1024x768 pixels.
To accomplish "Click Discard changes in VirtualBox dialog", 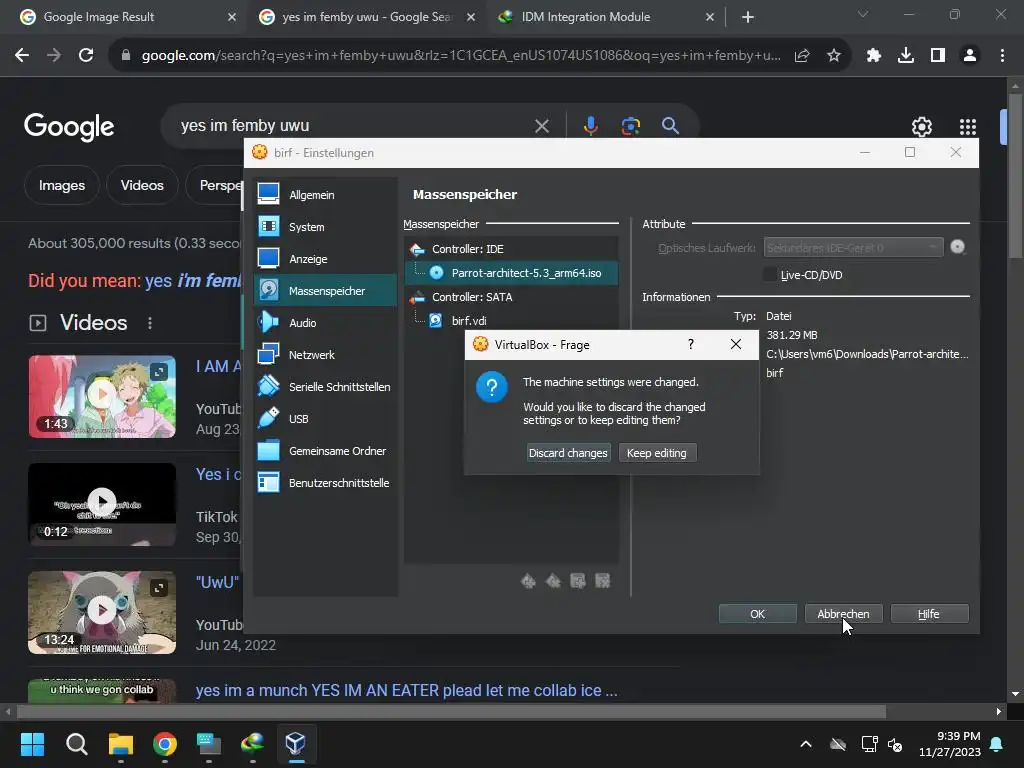I will pos(568,453).
